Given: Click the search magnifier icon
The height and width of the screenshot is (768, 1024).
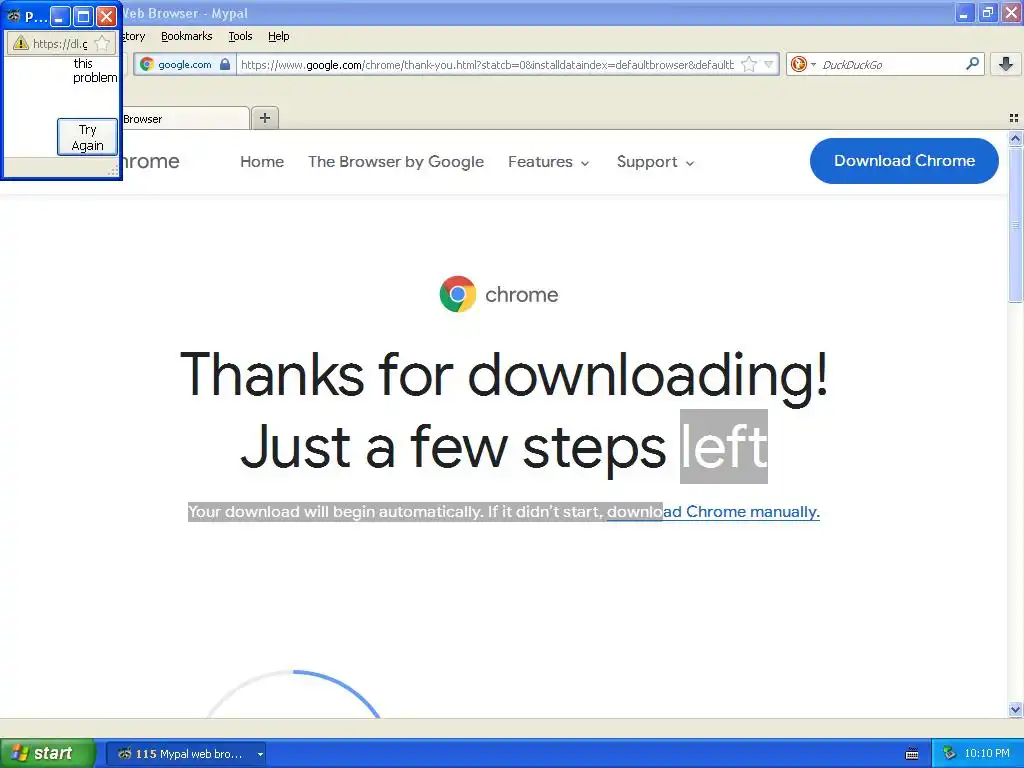Looking at the screenshot, I should tap(972, 63).
